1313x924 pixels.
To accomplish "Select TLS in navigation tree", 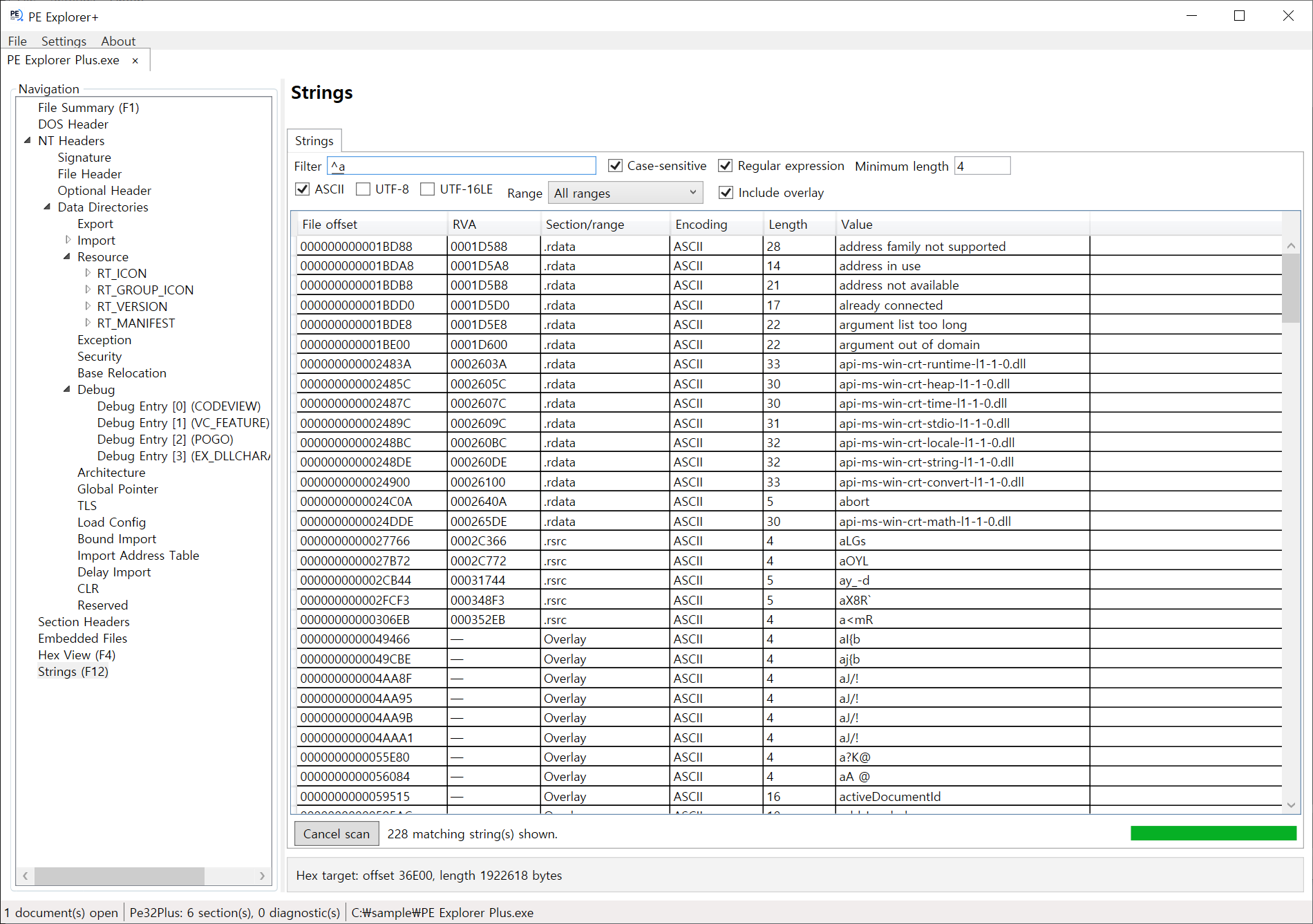I will pos(87,506).
